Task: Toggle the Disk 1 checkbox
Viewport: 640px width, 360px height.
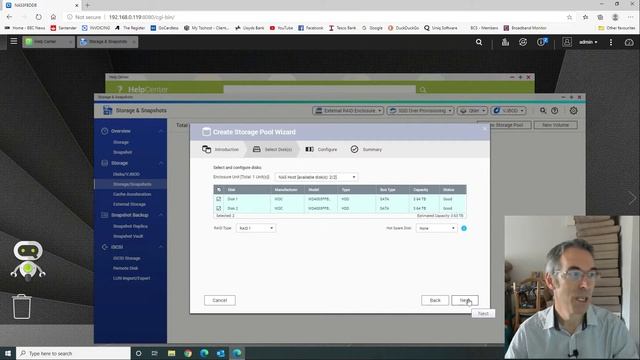Action: tap(218, 199)
